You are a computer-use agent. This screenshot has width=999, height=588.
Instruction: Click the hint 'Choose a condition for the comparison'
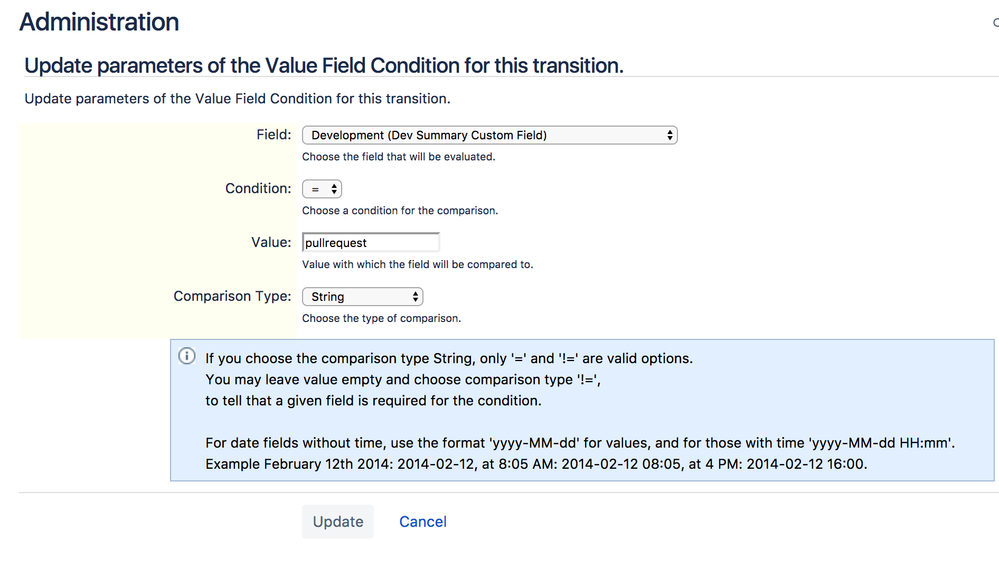[x=400, y=211]
